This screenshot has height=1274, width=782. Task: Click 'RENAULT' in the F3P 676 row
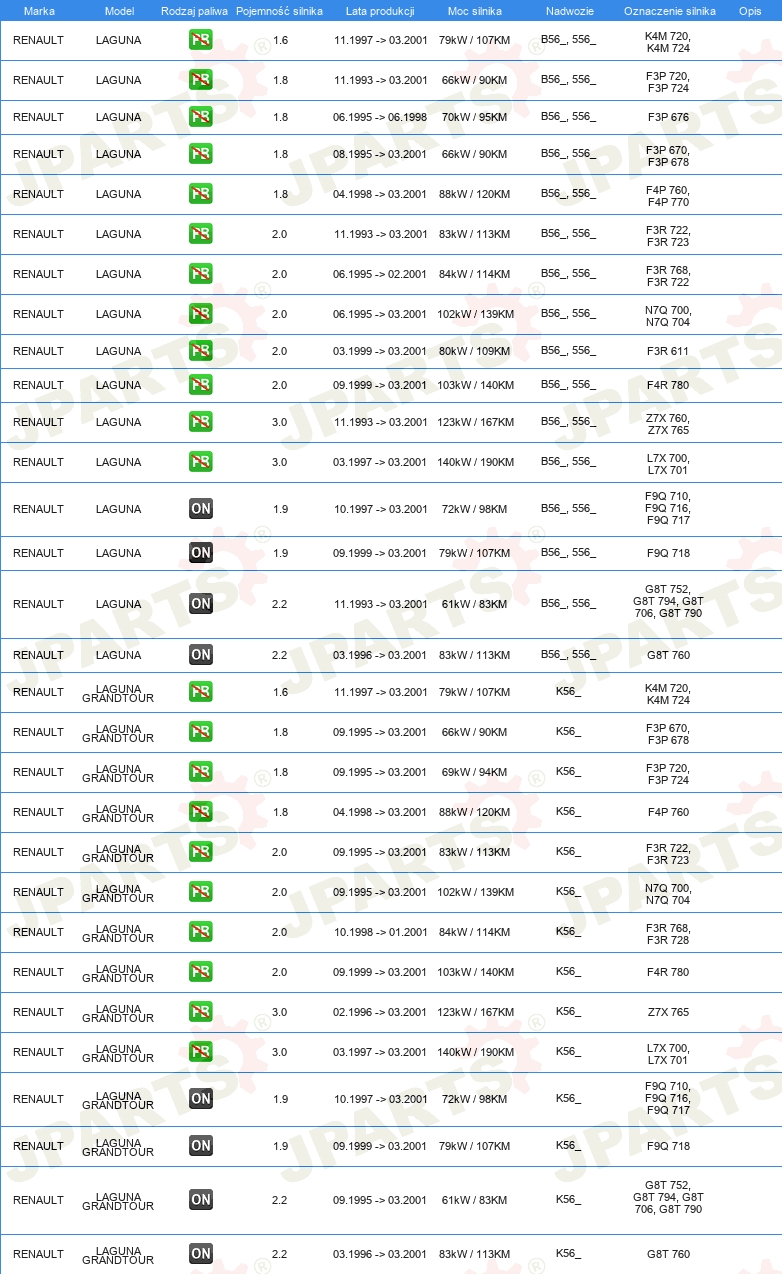click(38, 117)
